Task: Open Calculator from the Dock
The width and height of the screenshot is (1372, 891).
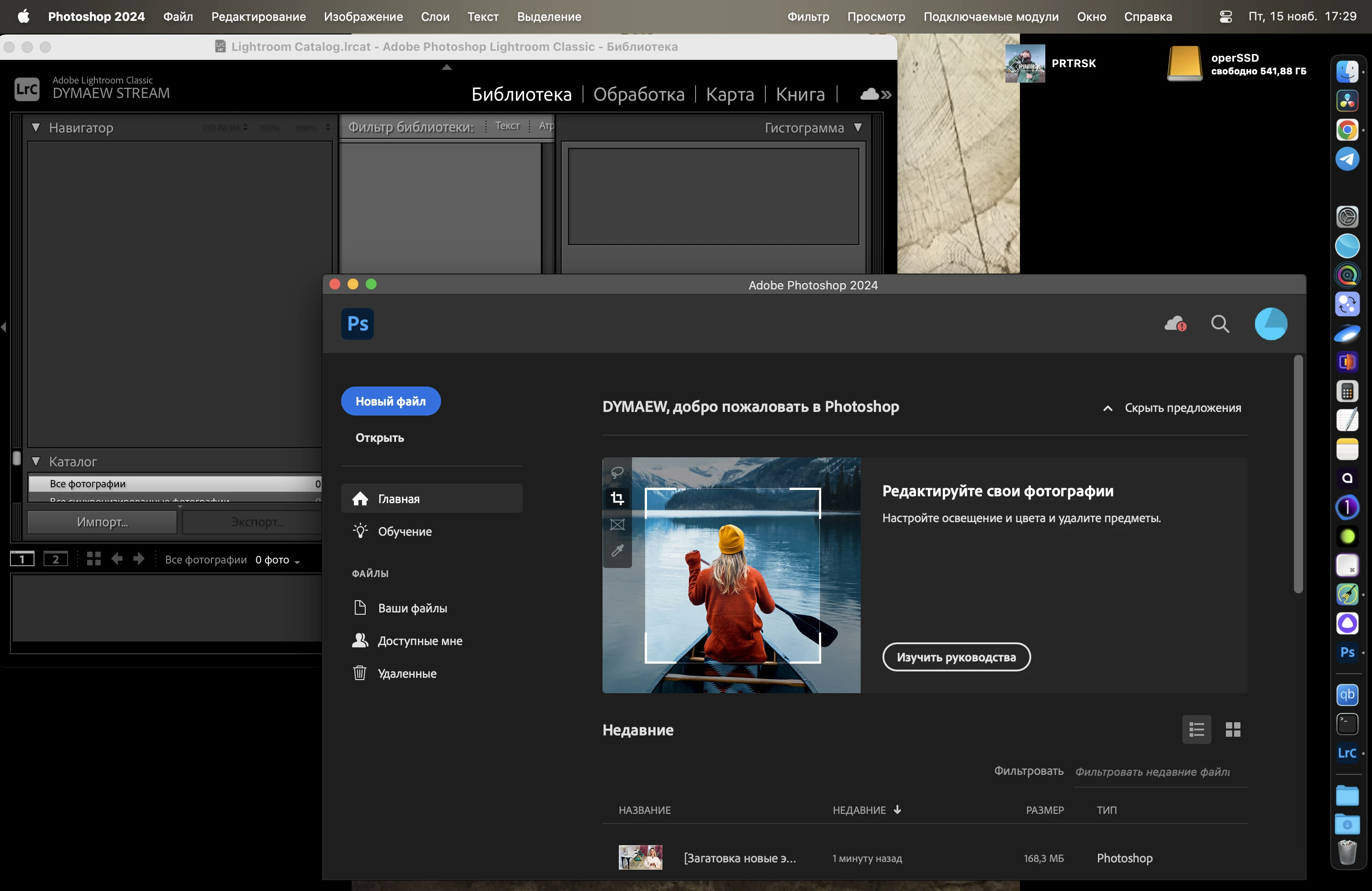Action: click(1347, 392)
